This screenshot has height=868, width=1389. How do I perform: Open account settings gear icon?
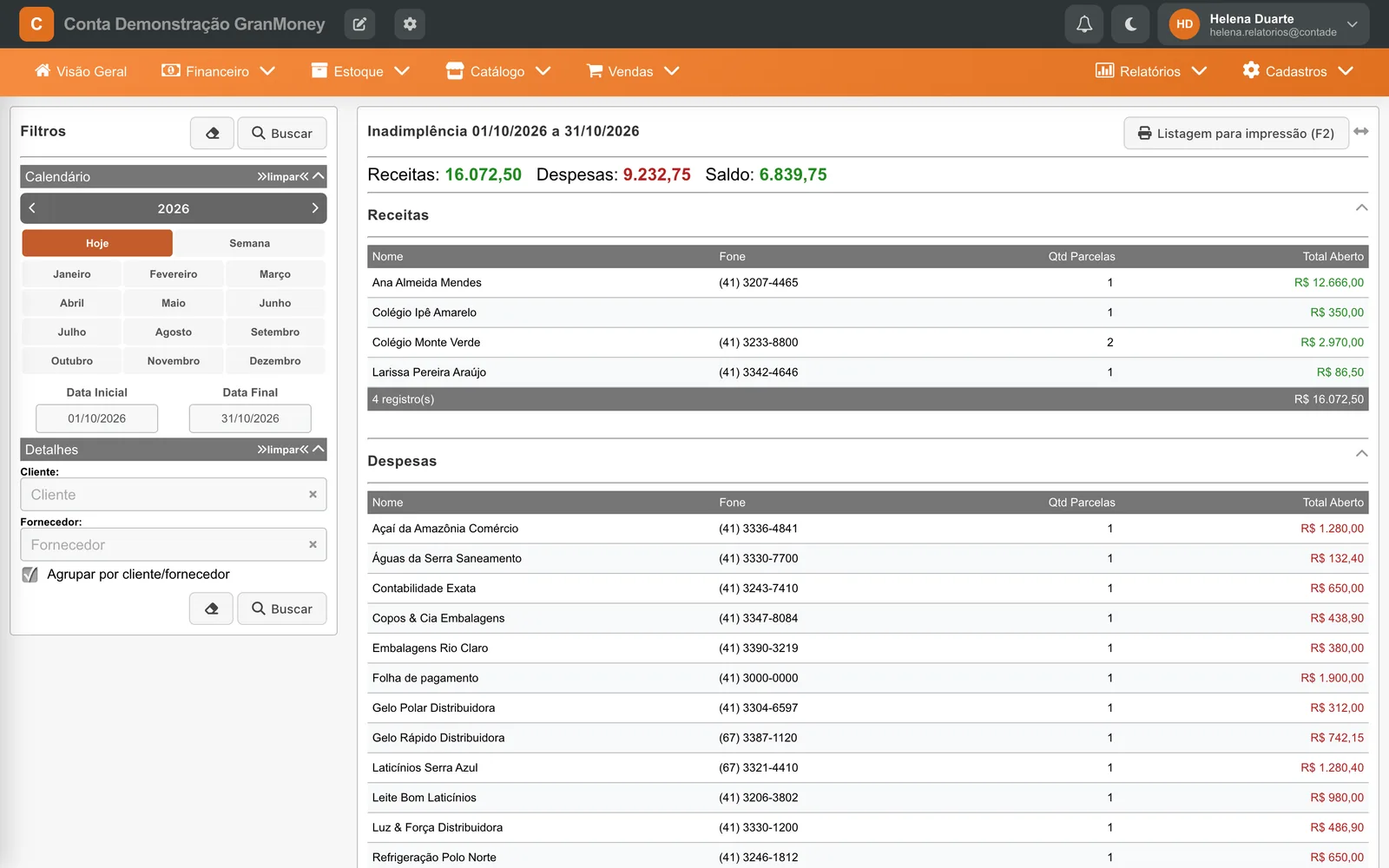tap(410, 24)
